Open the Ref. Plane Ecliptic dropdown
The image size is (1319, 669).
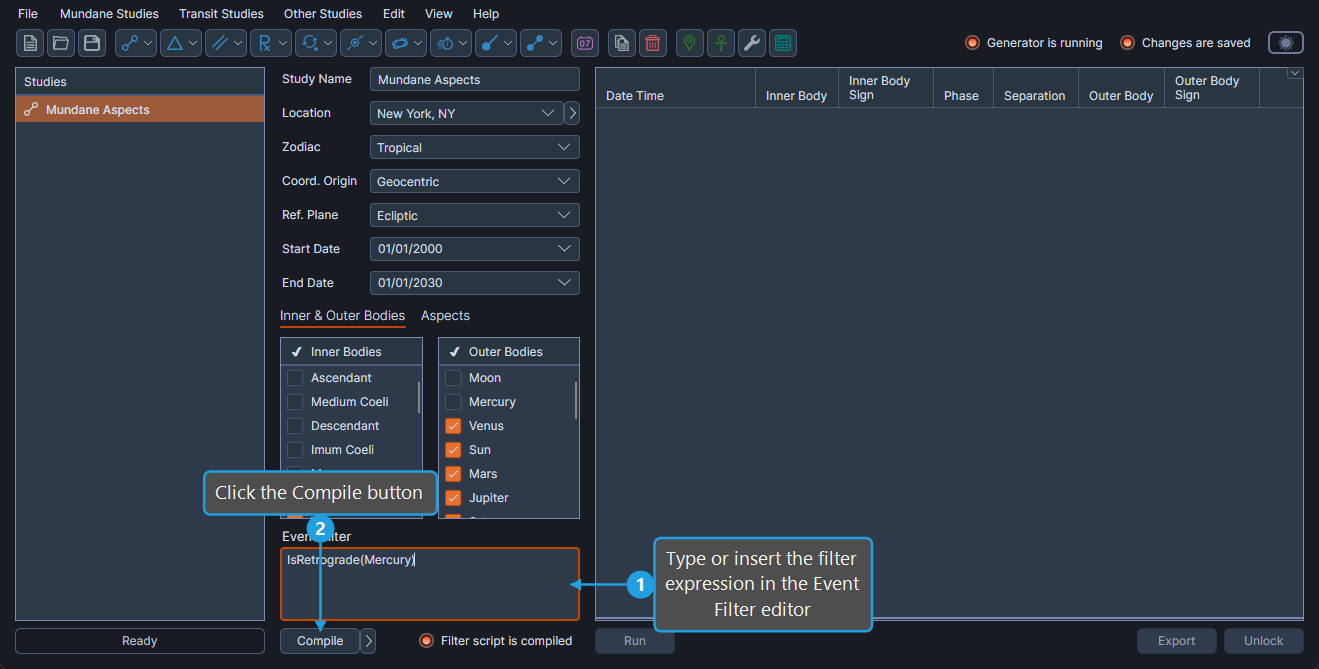tap(475, 215)
